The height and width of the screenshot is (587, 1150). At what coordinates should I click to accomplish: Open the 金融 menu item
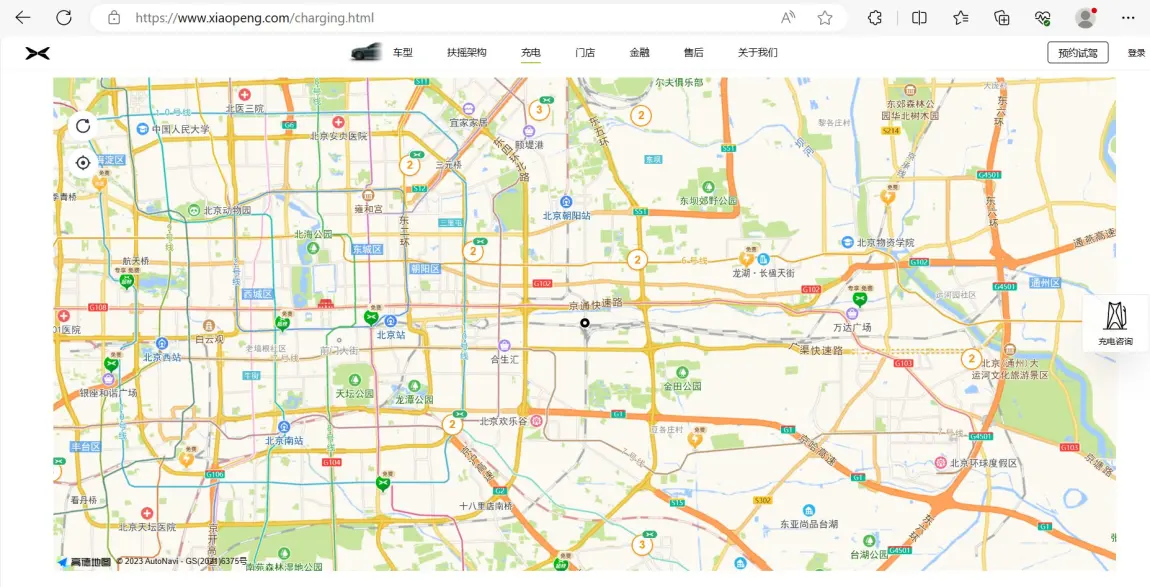[x=640, y=53]
